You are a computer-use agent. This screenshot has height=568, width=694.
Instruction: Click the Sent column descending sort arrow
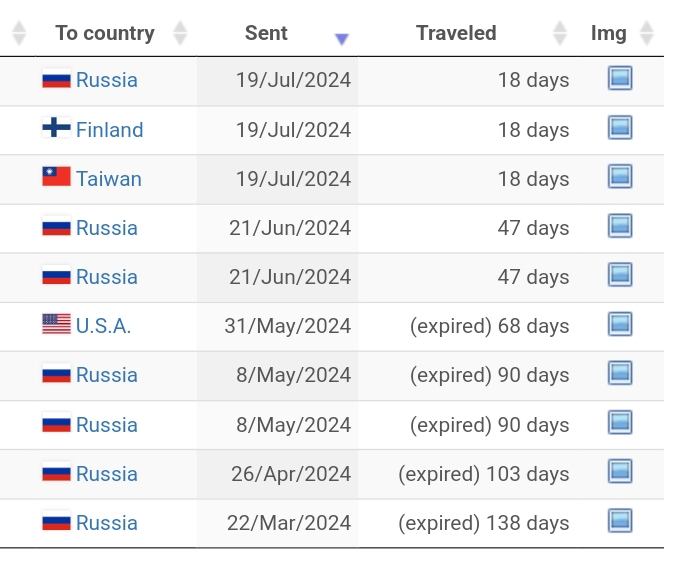[342, 39]
